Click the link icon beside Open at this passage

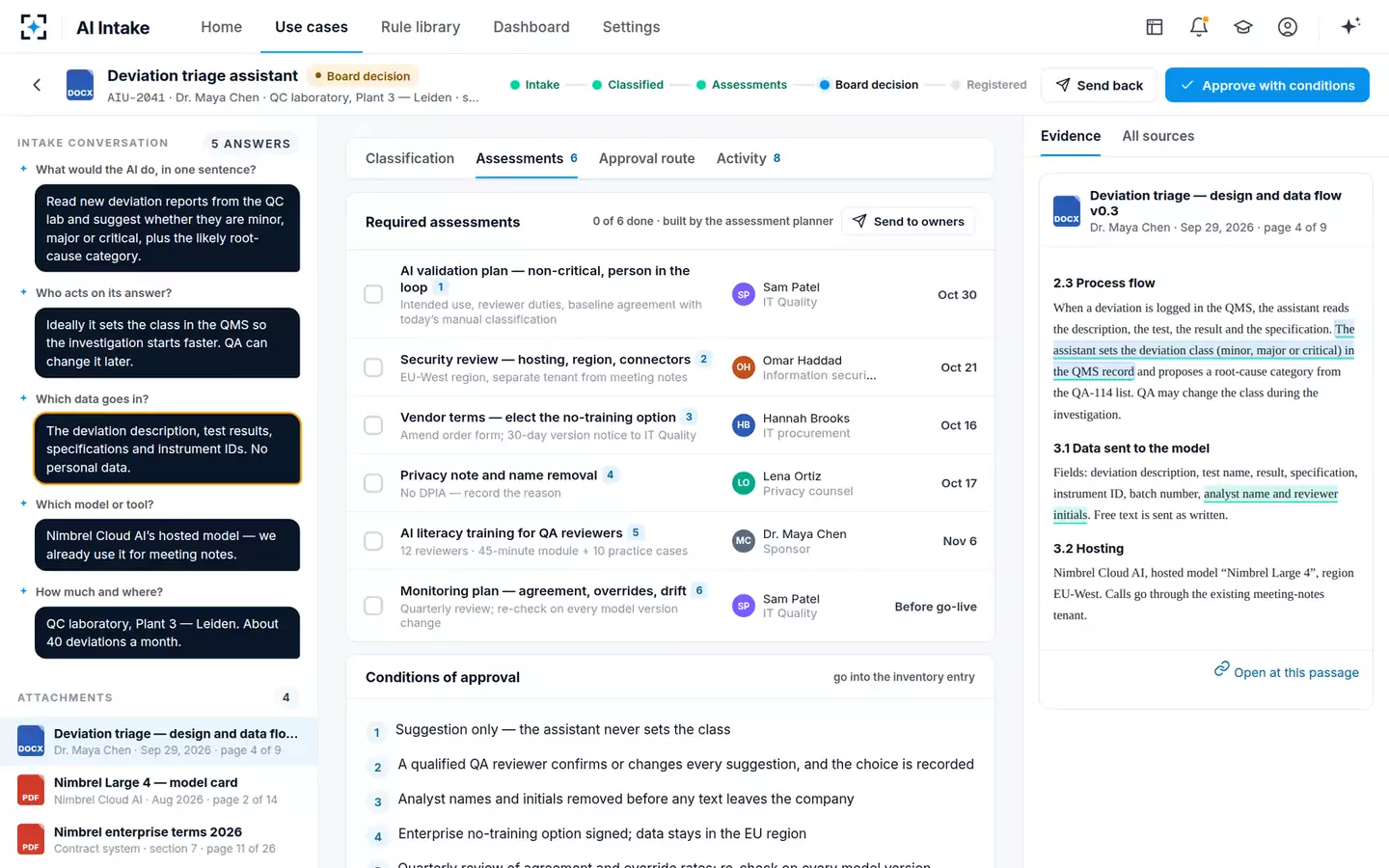1221,669
